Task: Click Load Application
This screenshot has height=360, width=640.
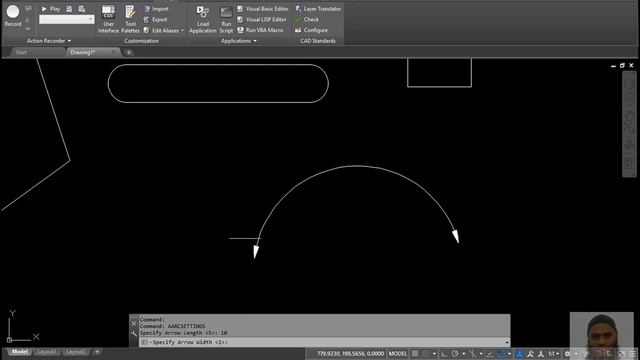Action: (x=202, y=19)
